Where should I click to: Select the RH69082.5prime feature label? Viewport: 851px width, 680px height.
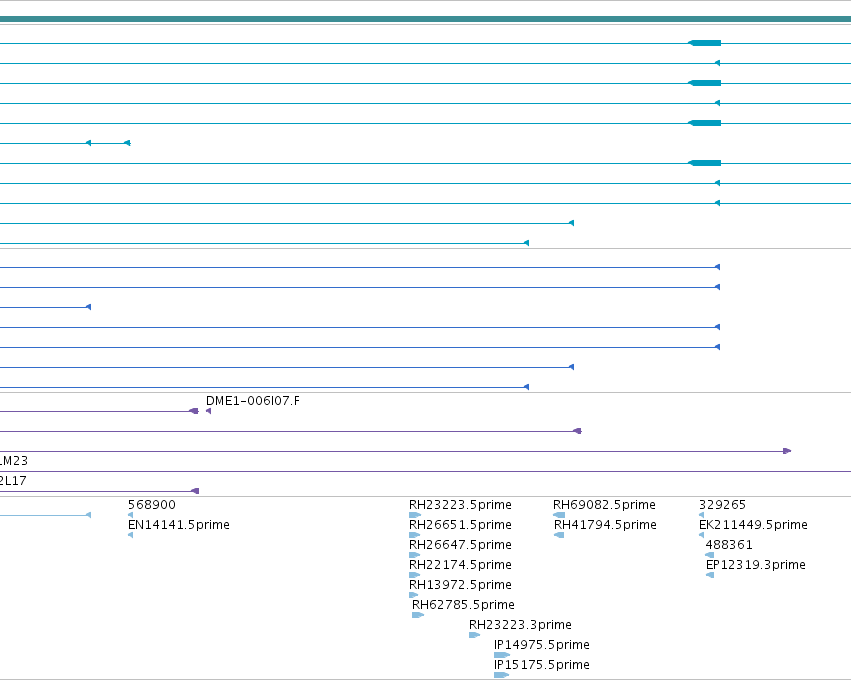click(x=604, y=505)
